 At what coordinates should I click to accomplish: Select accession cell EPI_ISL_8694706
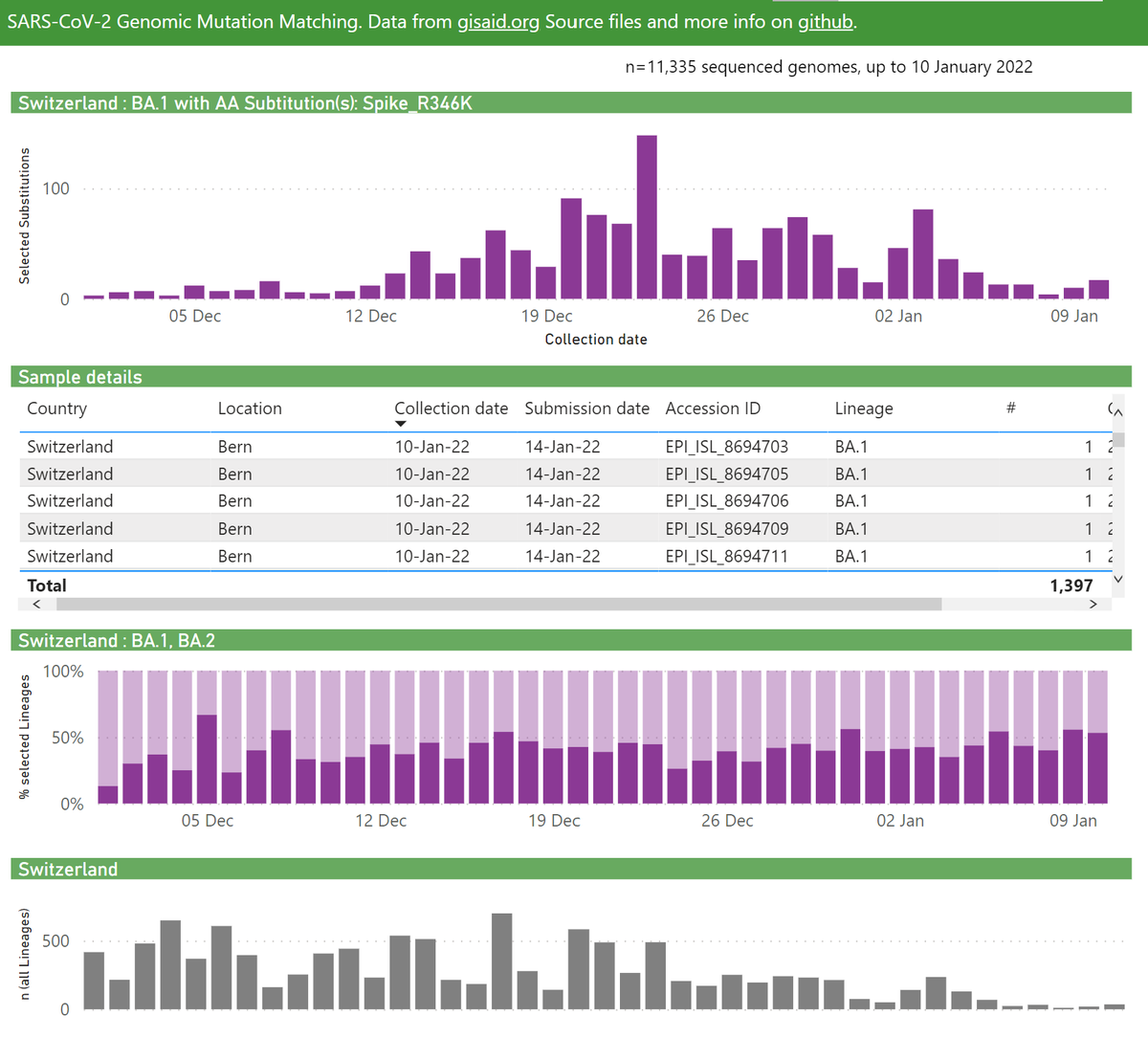(727, 501)
